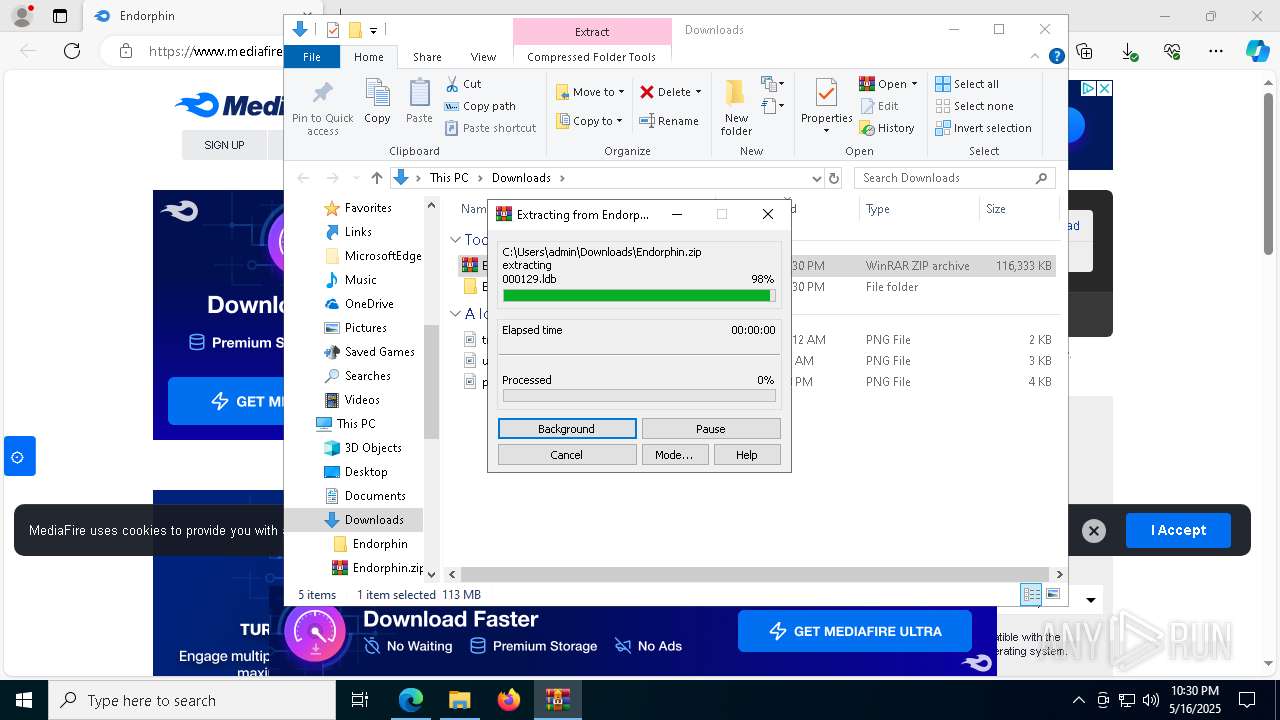The width and height of the screenshot is (1280, 720).
Task: Sort by the Type column header
Action: tap(918, 209)
